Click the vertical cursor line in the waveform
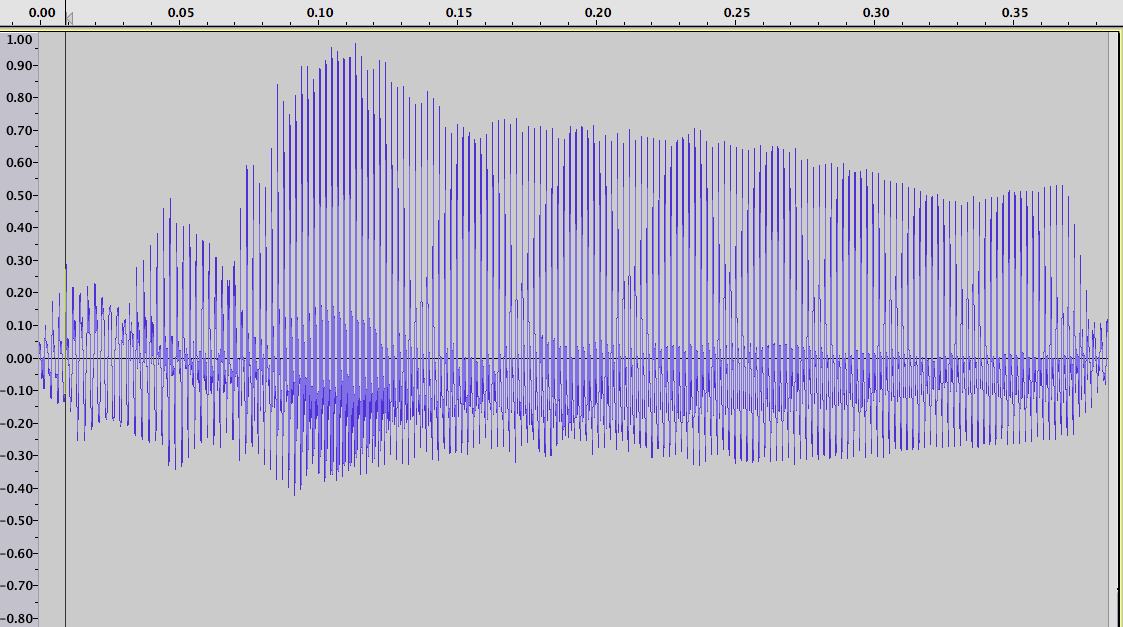The image size is (1123, 627). (x=65, y=330)
